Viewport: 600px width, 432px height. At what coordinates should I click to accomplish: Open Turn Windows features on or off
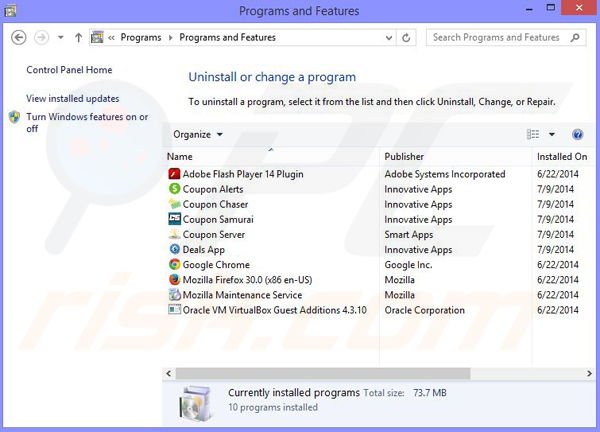tap(87, 122)
